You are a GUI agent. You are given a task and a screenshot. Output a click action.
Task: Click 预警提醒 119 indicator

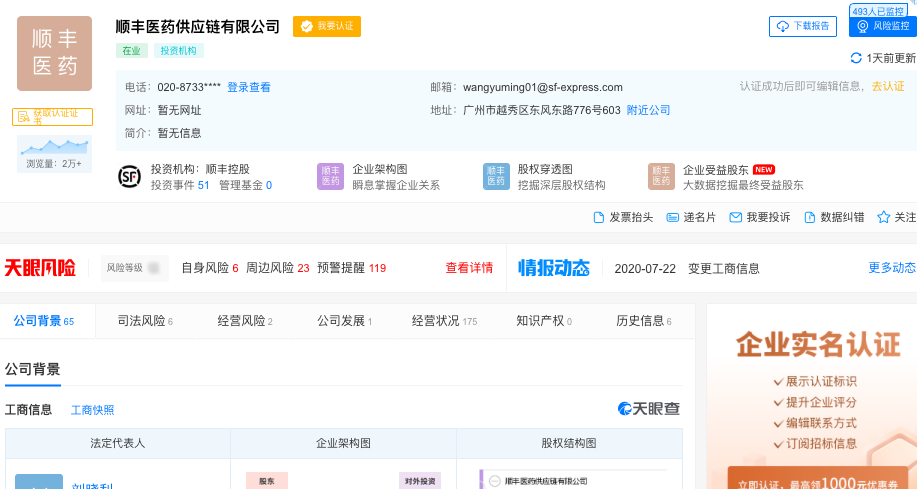351,268
